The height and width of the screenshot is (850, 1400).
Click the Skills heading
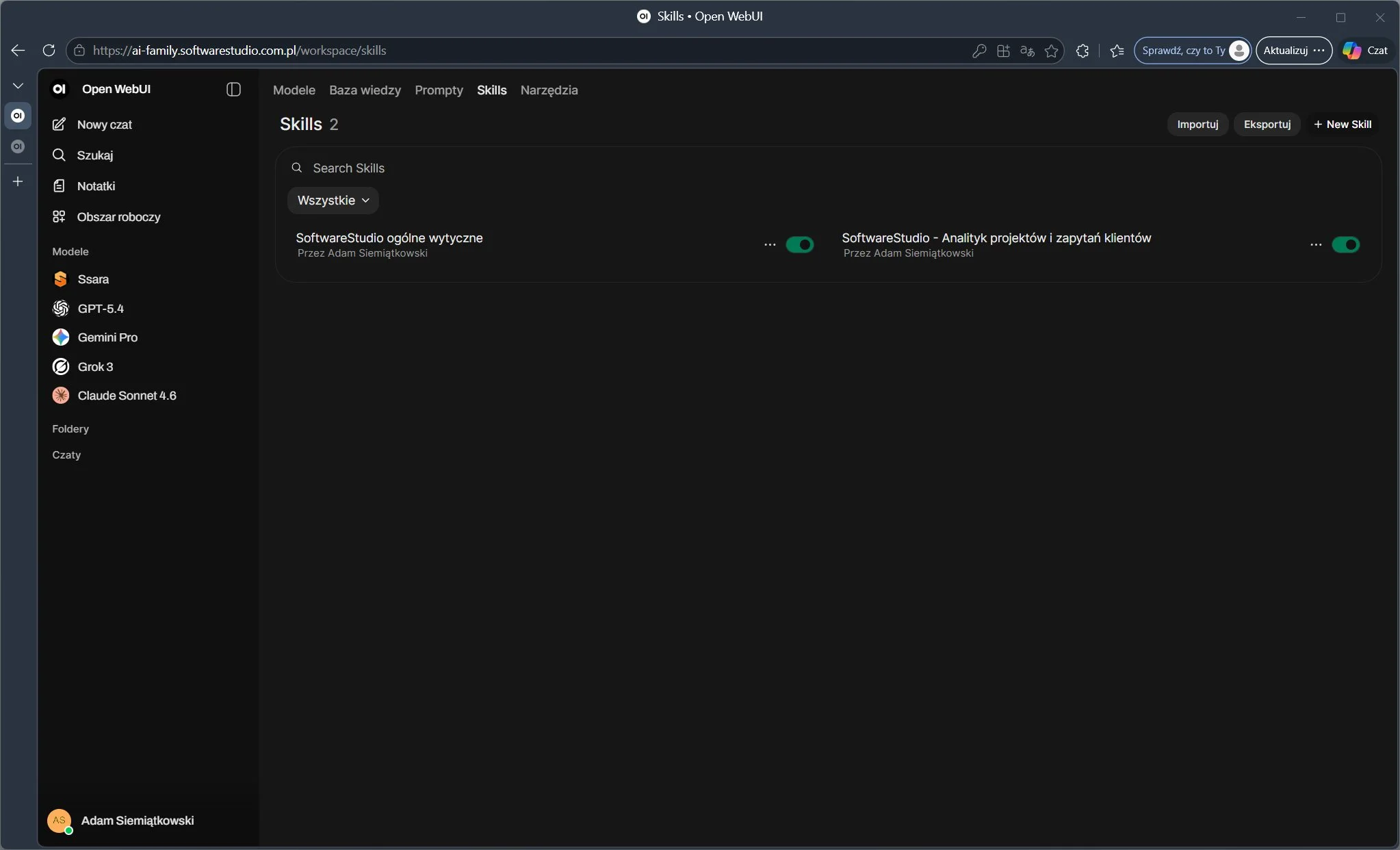point(300,125)
